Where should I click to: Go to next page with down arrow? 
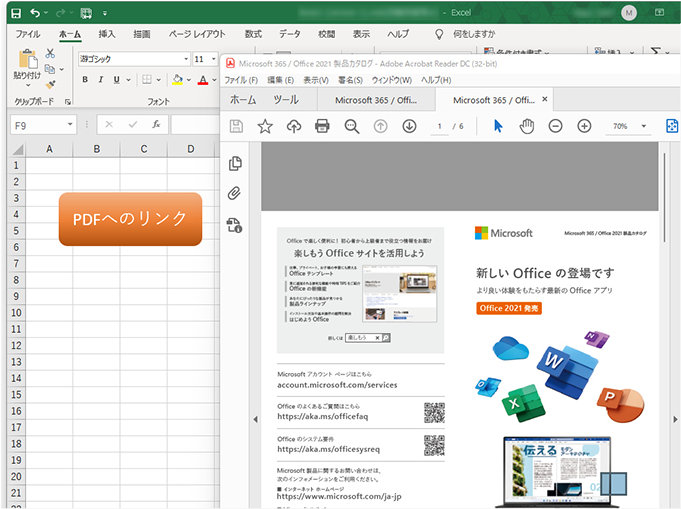(x=409, y=126)
